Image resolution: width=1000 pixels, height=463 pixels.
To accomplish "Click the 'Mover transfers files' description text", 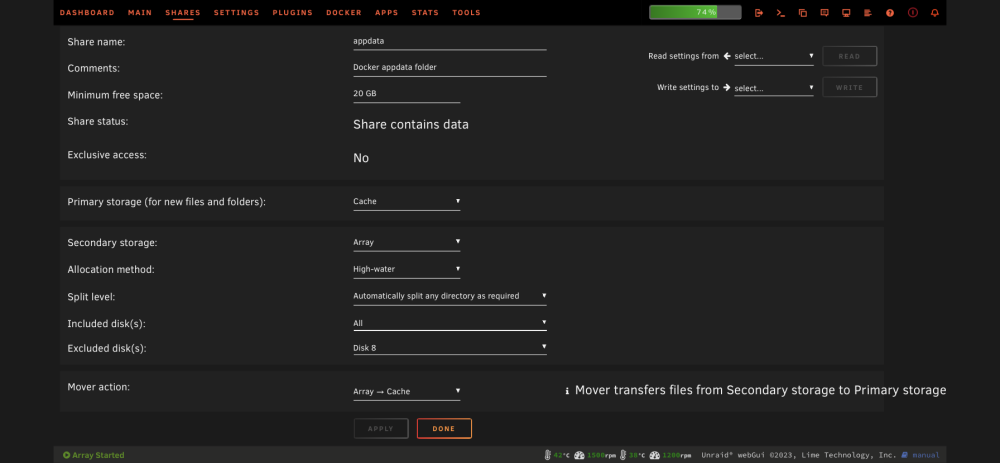I will point(760,390).
